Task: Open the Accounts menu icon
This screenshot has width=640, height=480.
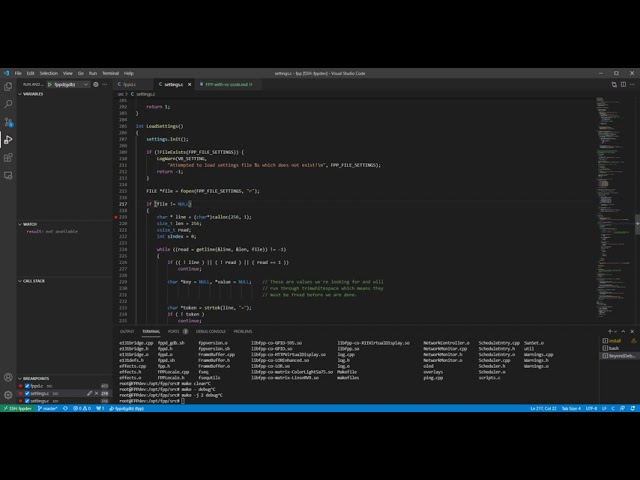Action: click(x=8, y=377)
